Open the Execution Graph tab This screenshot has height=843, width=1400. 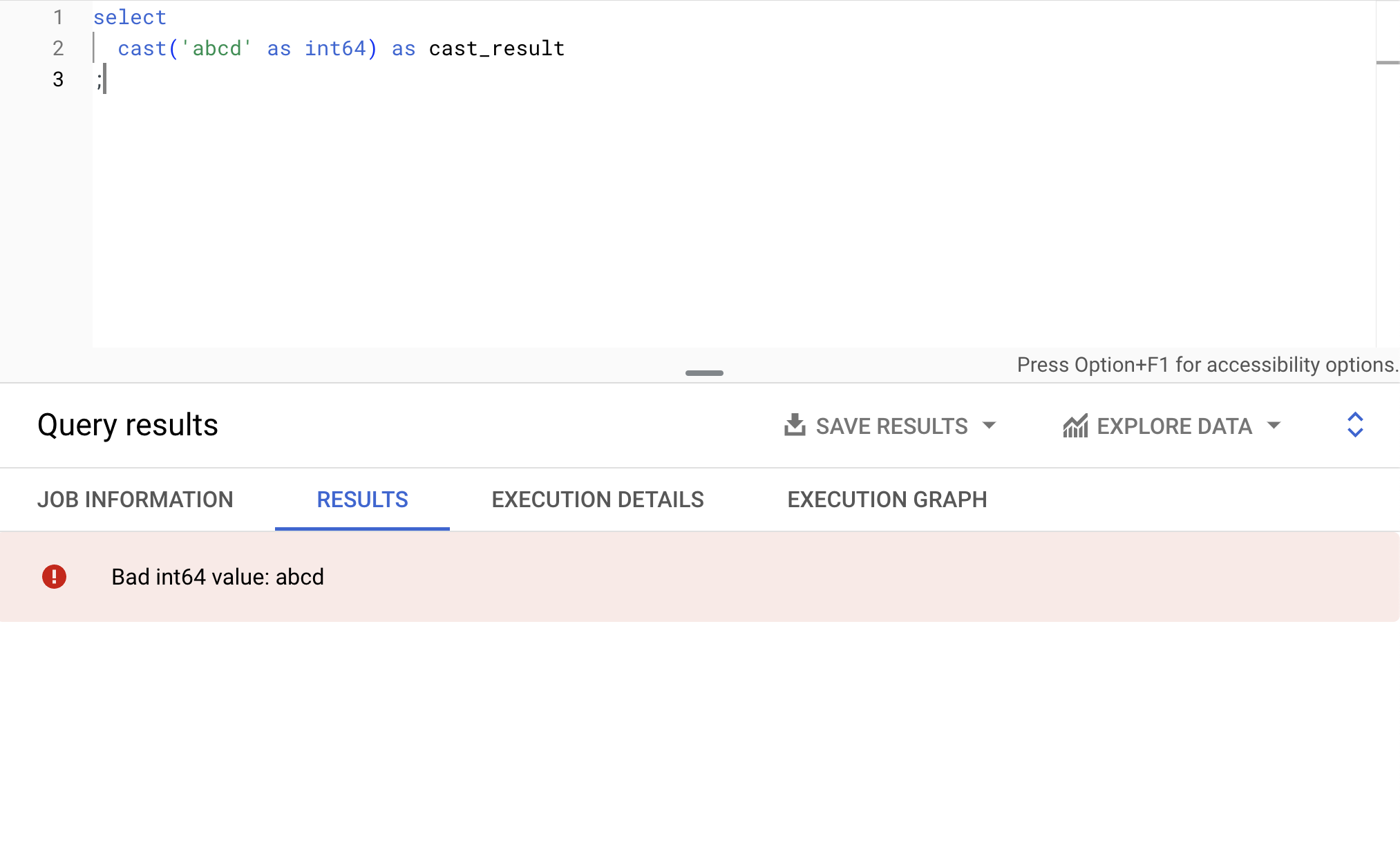887,500
